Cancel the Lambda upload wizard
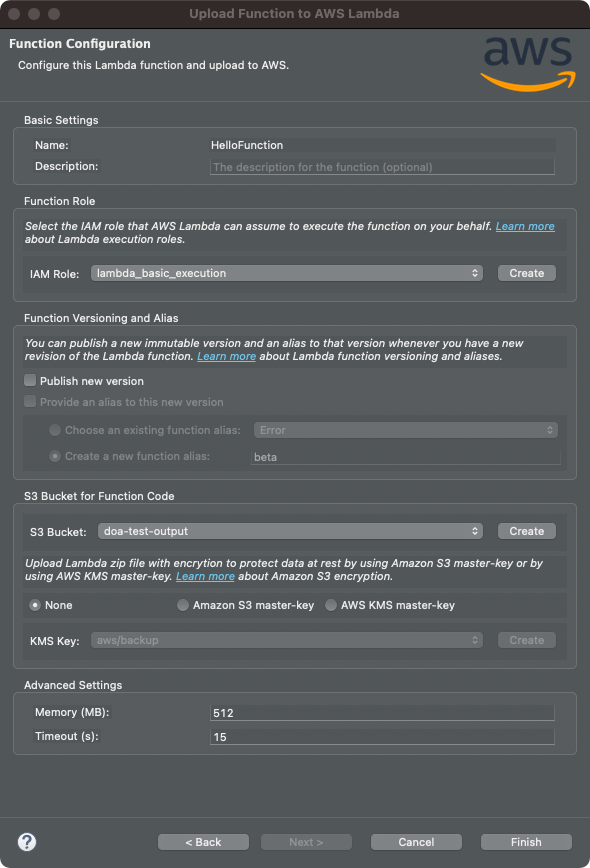The width and height of the screenshot is (590, 868). [416, 842]
